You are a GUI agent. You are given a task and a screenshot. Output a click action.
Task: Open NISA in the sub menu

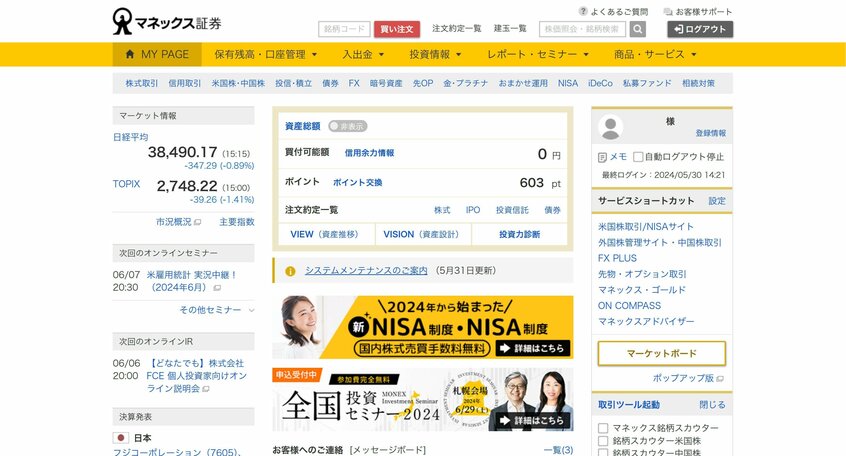(x=568, y=83)
